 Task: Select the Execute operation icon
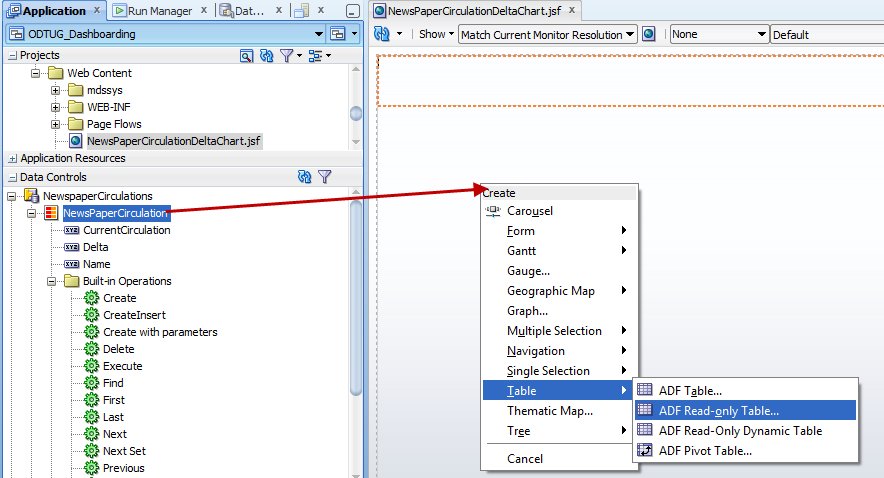92,366
